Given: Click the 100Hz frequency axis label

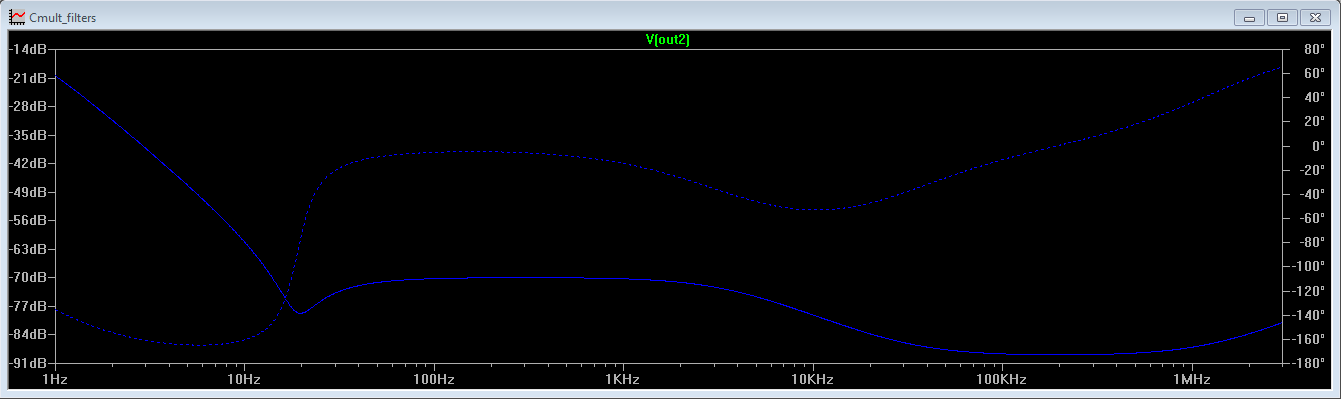Looking at the screenshot, I should (x=433, y=380).
